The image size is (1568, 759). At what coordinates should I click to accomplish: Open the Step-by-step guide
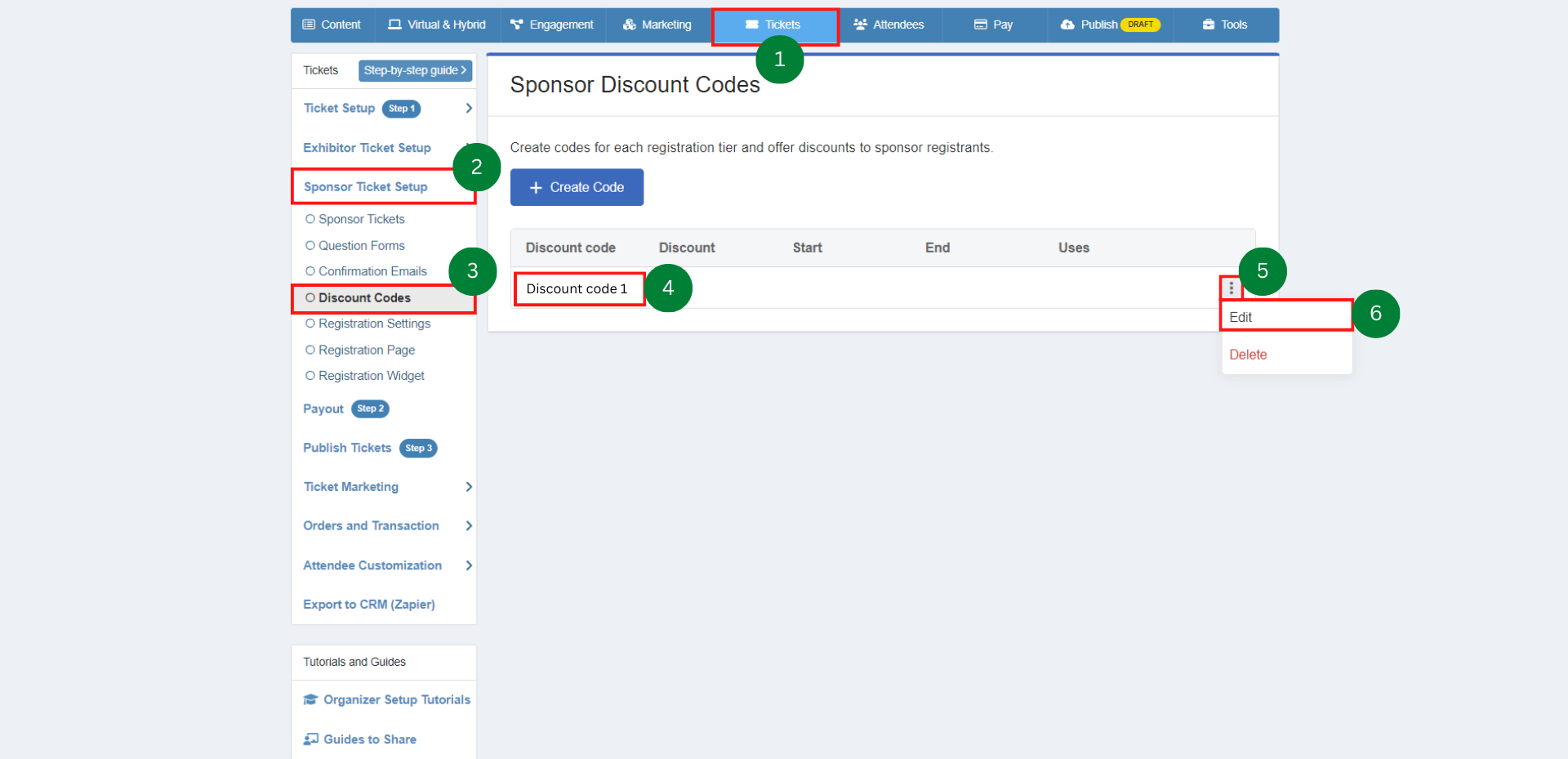(x=414, y=70)
